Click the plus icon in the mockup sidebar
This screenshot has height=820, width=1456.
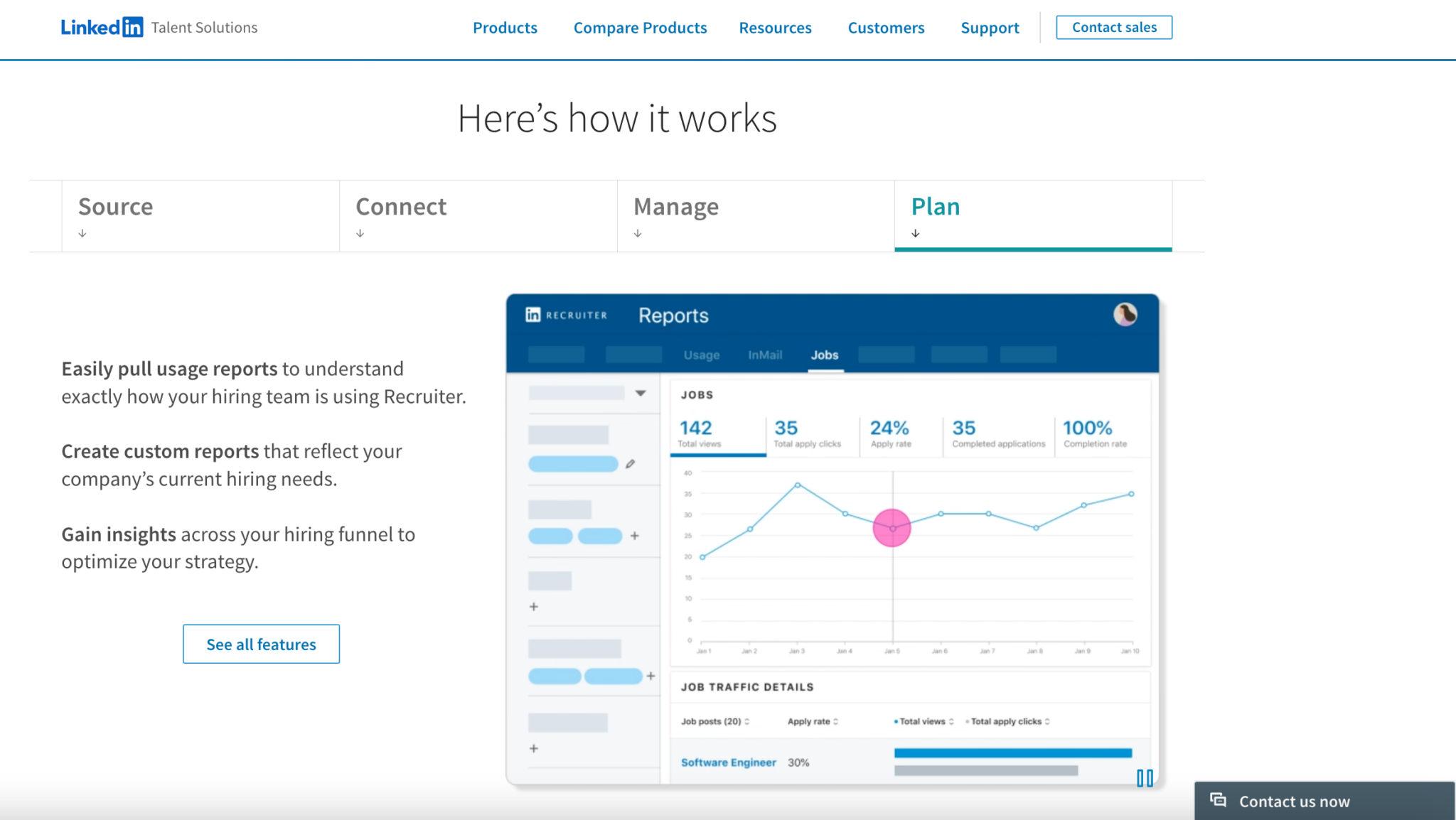635,536
